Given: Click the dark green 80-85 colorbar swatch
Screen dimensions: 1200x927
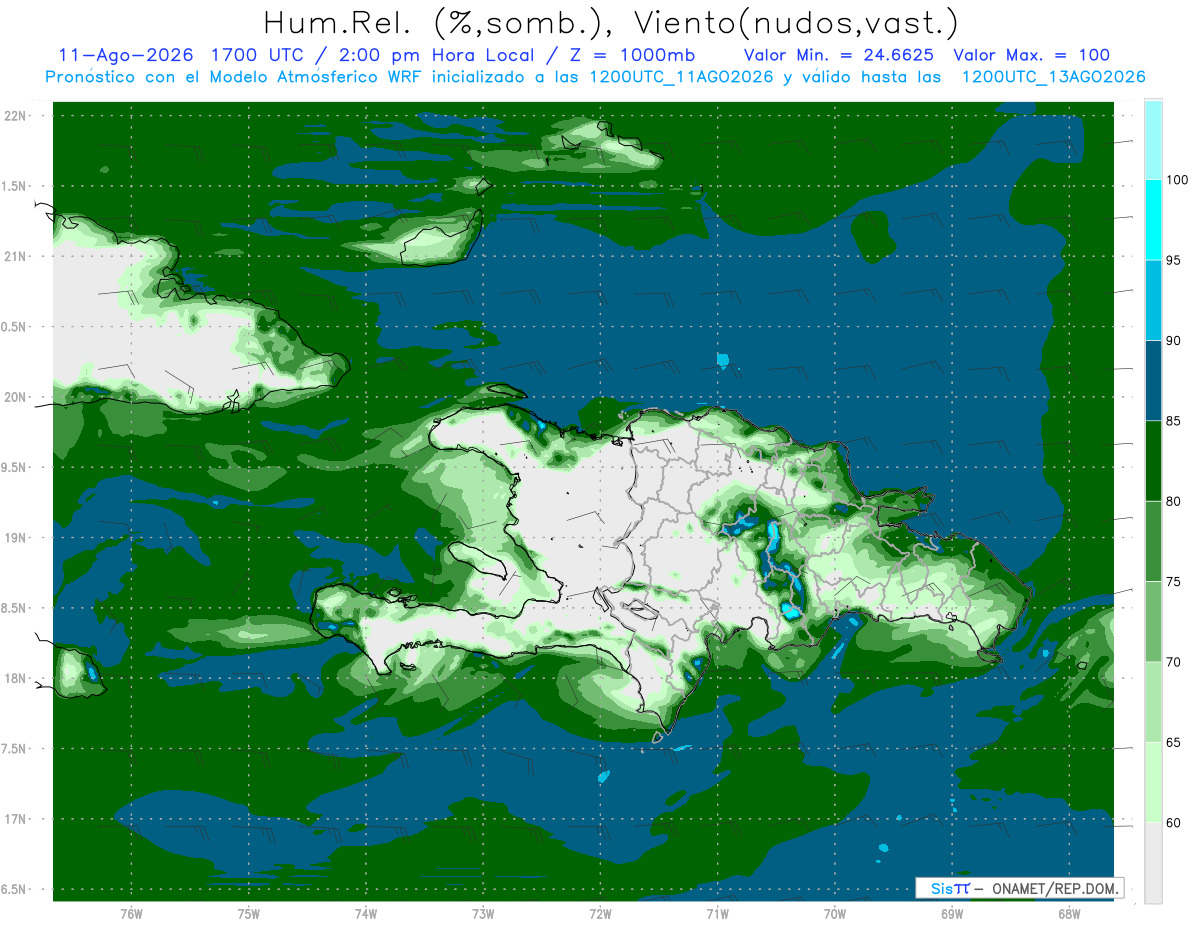Looking at the screenshot, I should click(x=1153, y=461).
